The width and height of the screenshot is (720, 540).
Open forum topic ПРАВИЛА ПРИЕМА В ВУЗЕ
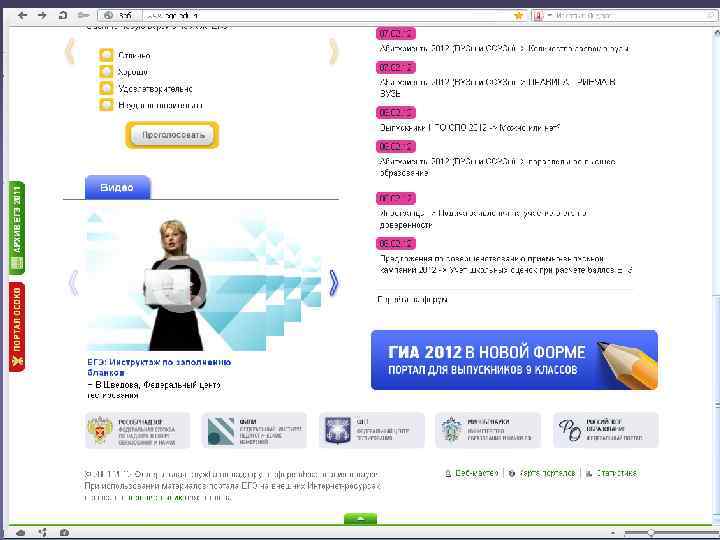(497, 88)
